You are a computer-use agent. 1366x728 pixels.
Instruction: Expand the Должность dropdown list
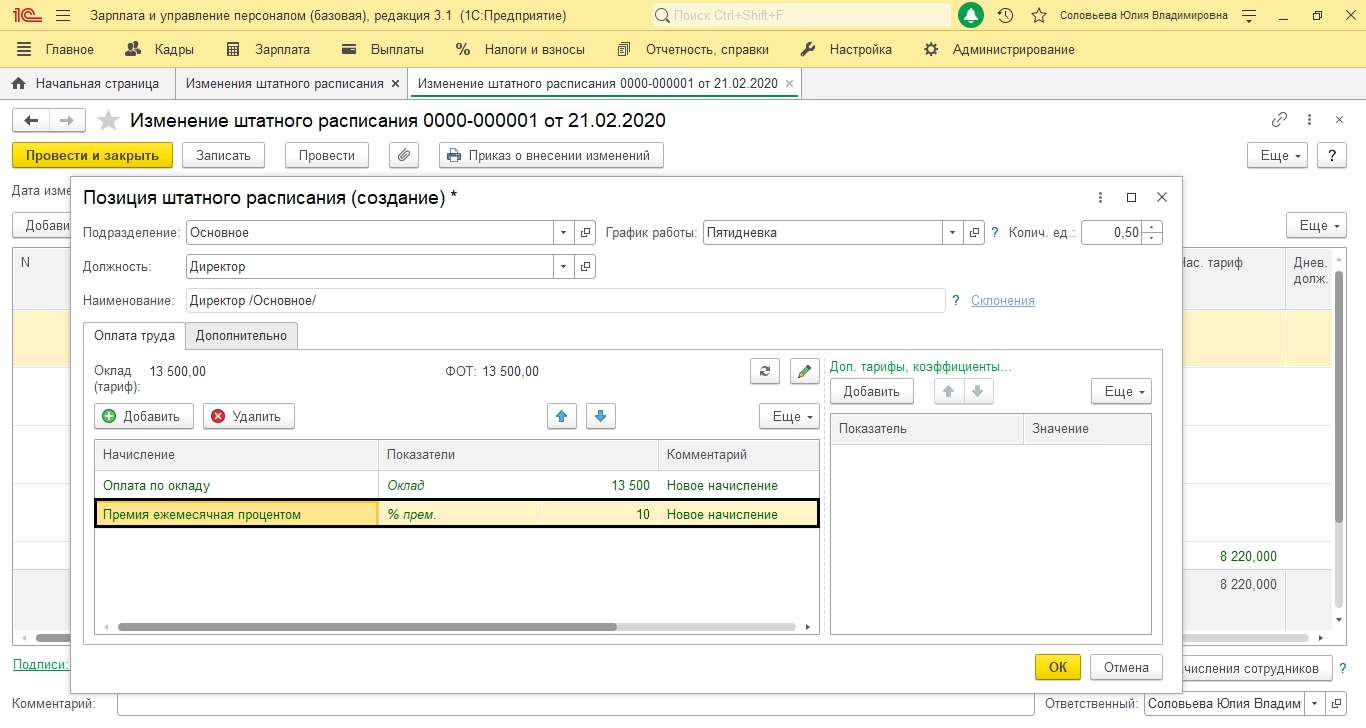pos(564,267)
